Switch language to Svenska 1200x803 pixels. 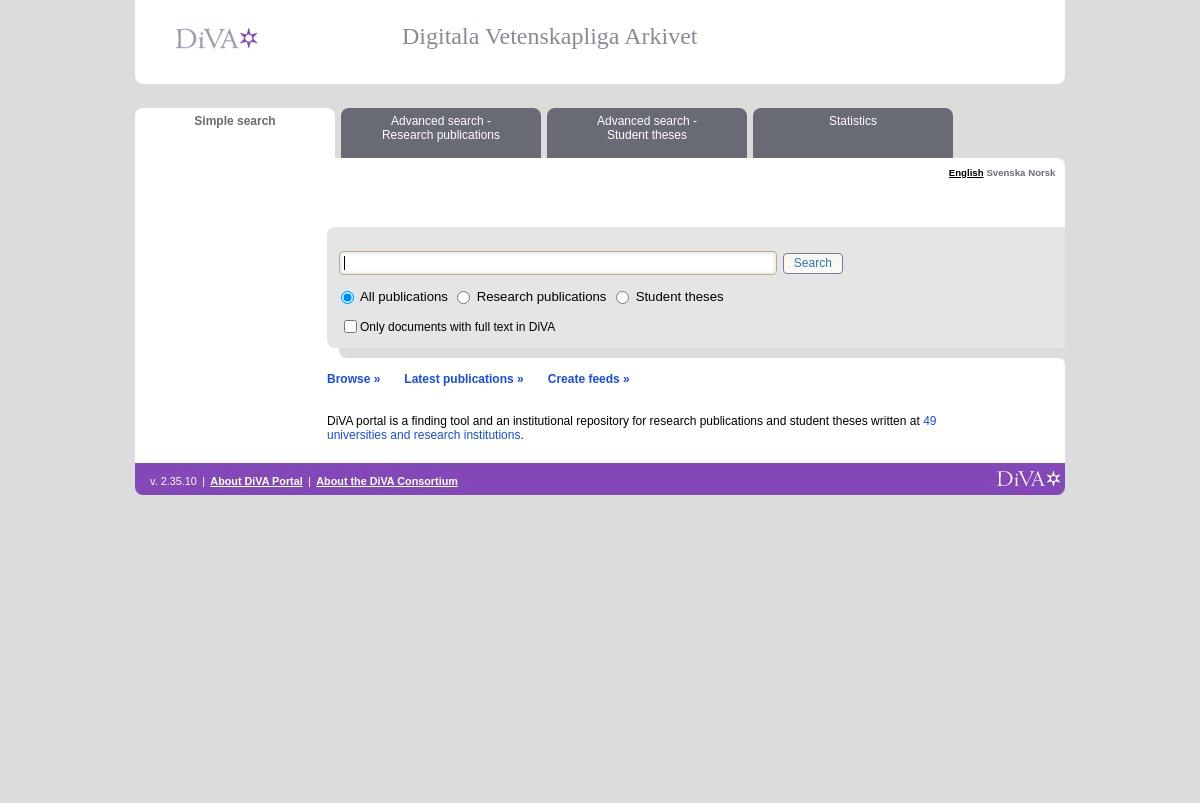click(x=1006, y=173)
